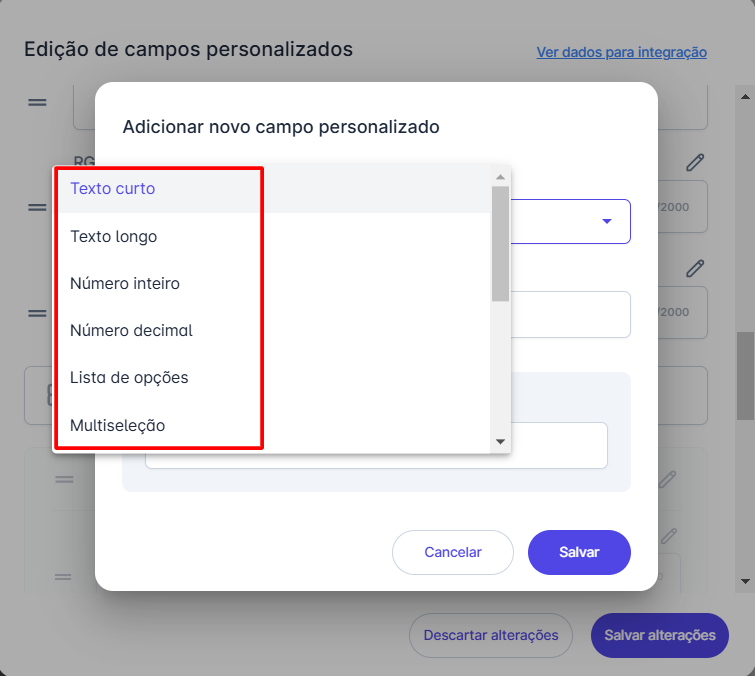The width and height of the screenshot is (755, 676).
Task: Click the dropdown list's scroll down arrow
Action: pos(500,441)
